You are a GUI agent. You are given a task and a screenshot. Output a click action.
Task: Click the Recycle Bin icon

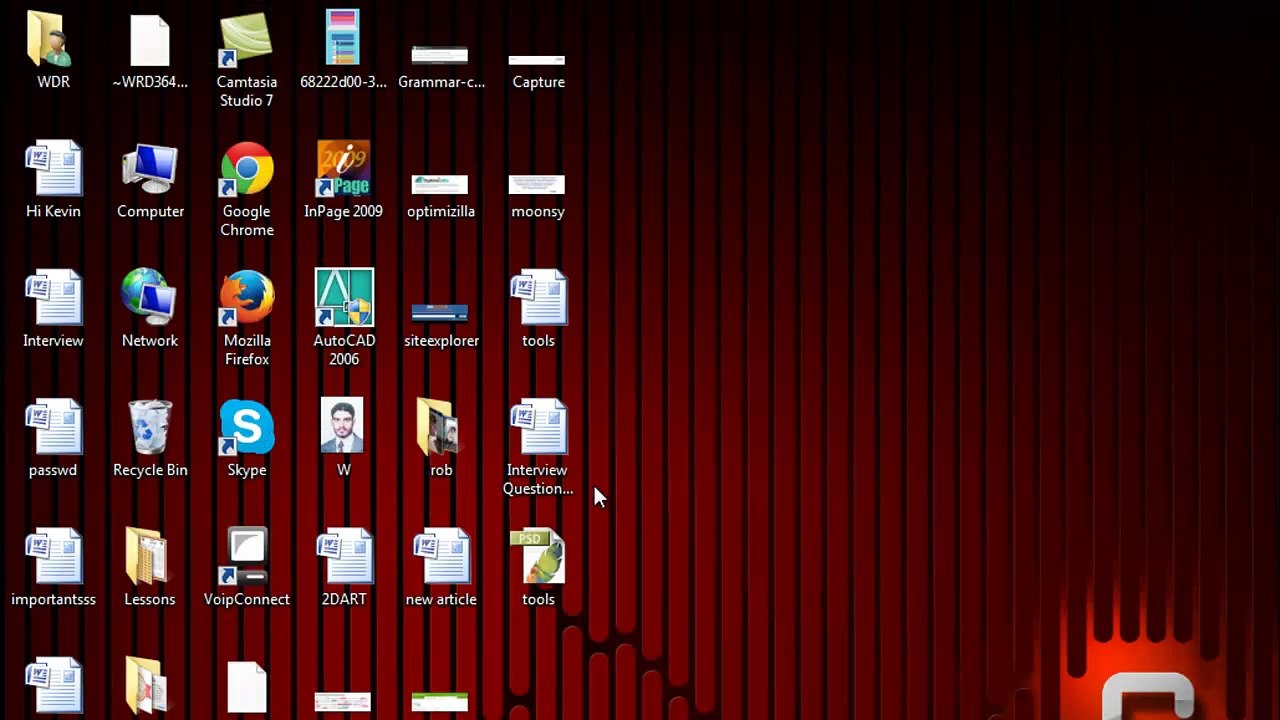click(x=150, y=427)
